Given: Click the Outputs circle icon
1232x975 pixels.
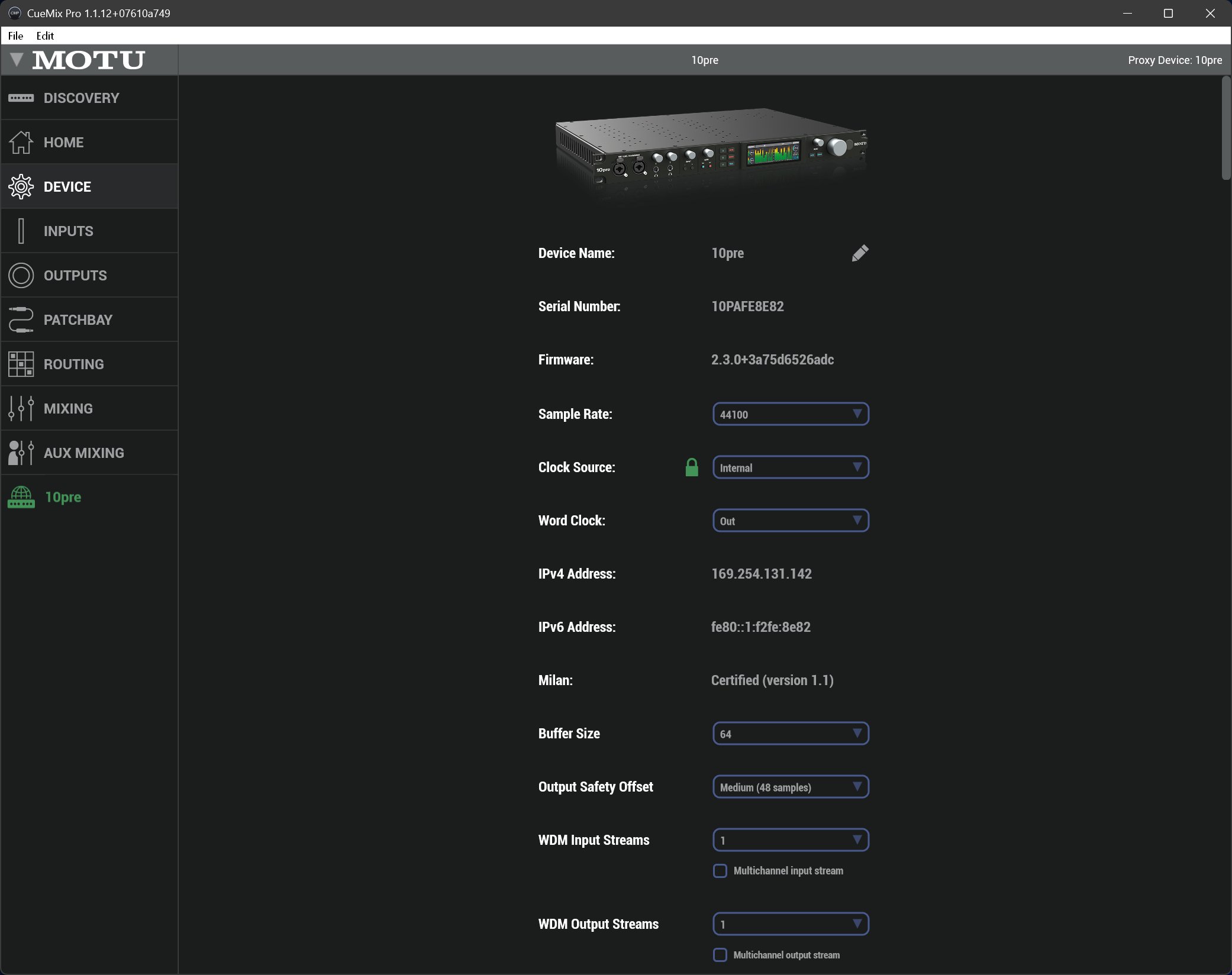Looking at the screenshot, I should (x=21, y=275).
